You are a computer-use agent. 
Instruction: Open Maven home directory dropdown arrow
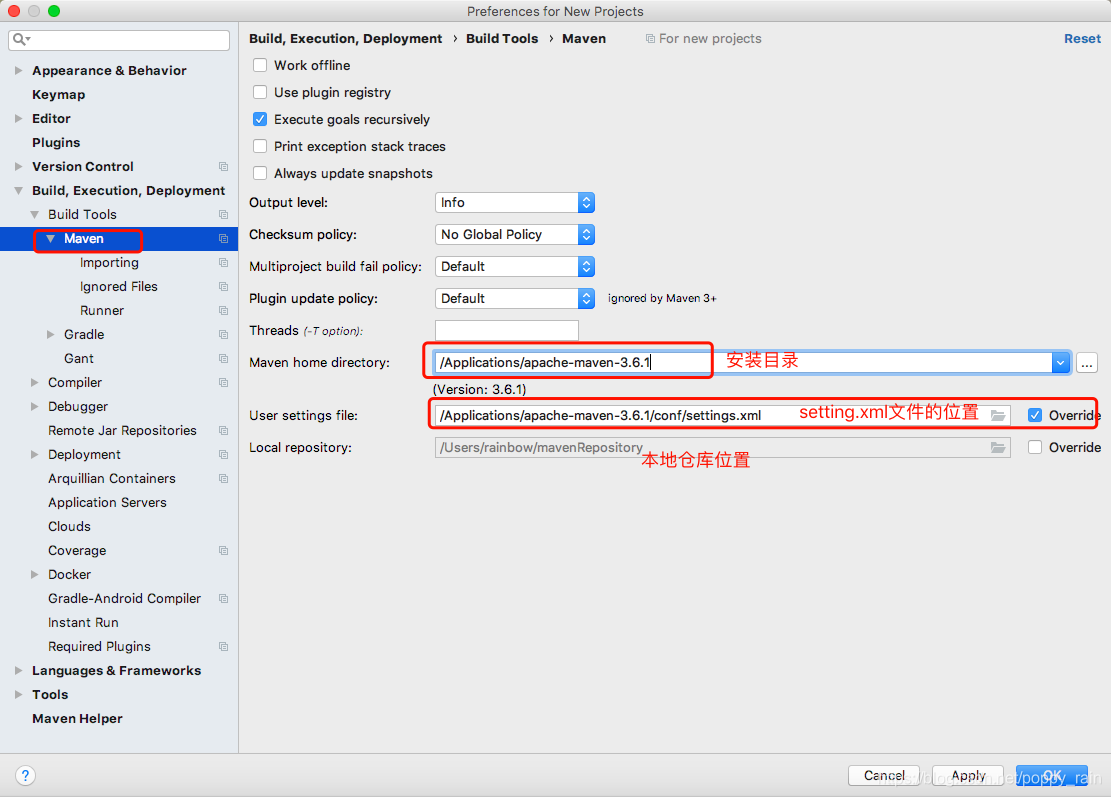[1060, 363]
